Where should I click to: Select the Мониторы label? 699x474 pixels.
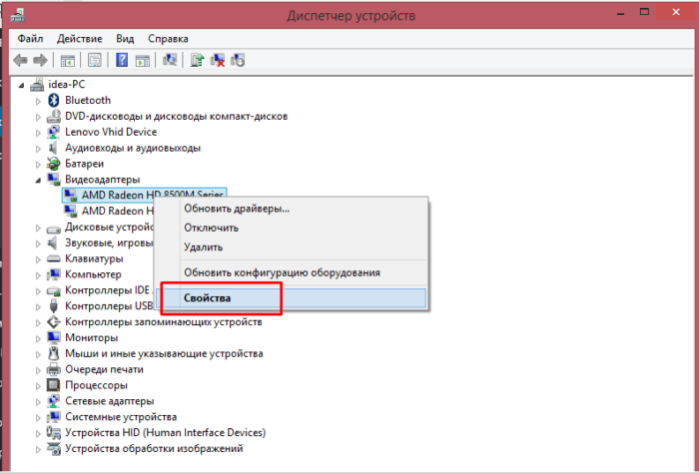click(91, 338)
